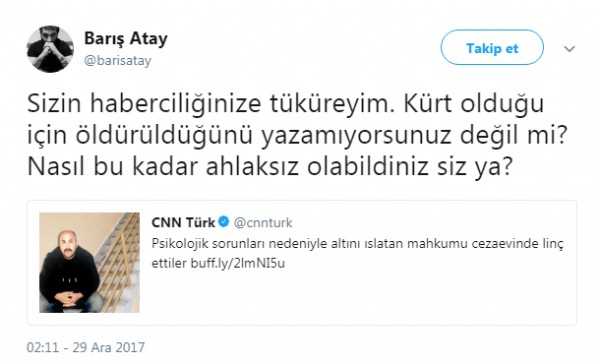Click the @cnnturk handle
600x364 pixels.
(x=263, y=222)
